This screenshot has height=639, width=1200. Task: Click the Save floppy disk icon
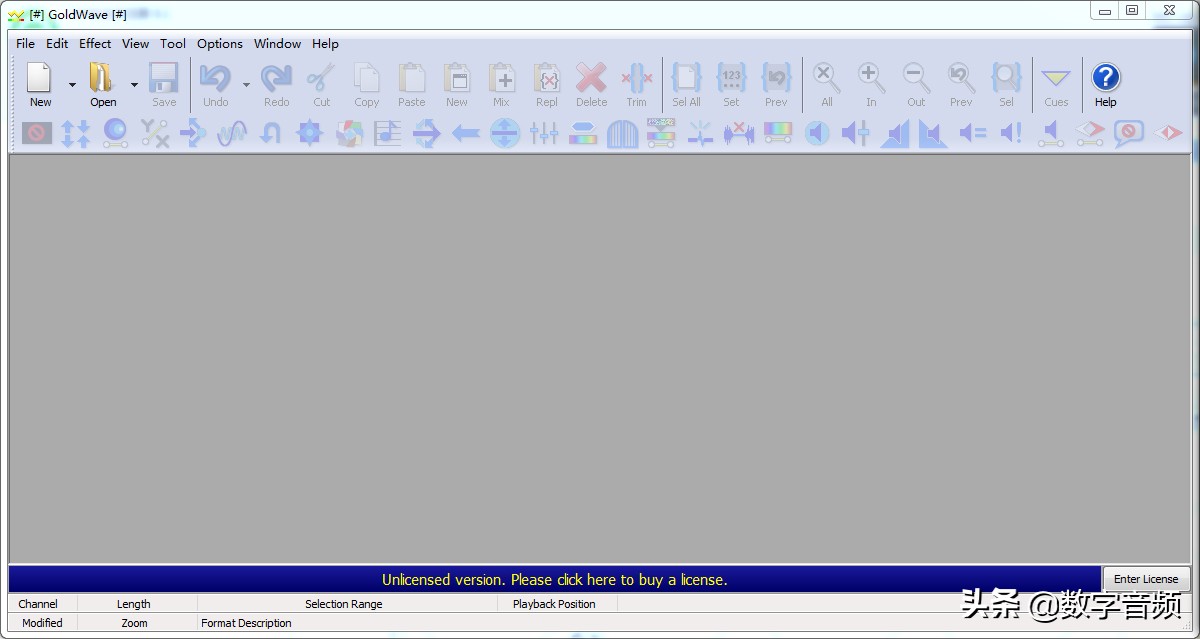coord(164,84)
